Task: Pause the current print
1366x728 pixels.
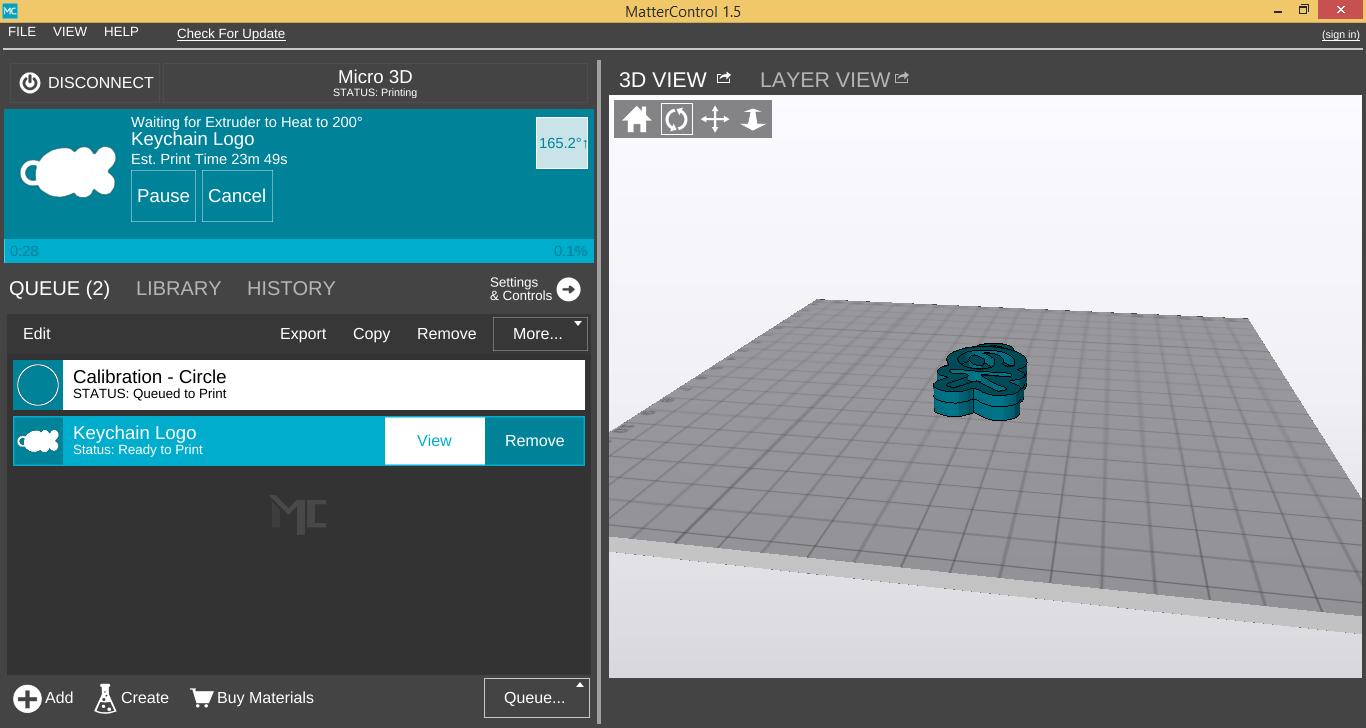Action: pyautogui.click(x=163, y=196)
